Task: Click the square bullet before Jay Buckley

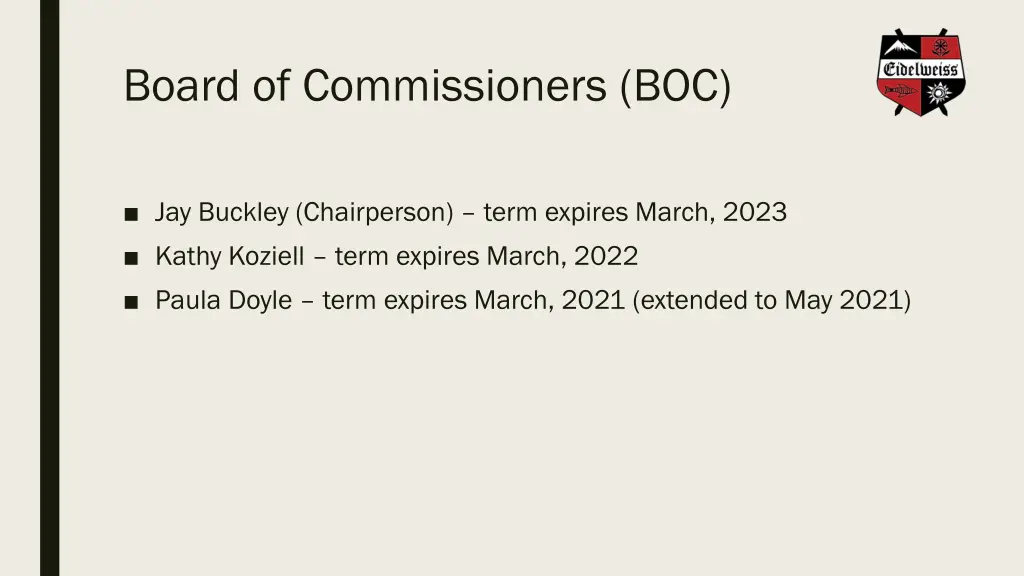Action: click(x=131, y=214)
